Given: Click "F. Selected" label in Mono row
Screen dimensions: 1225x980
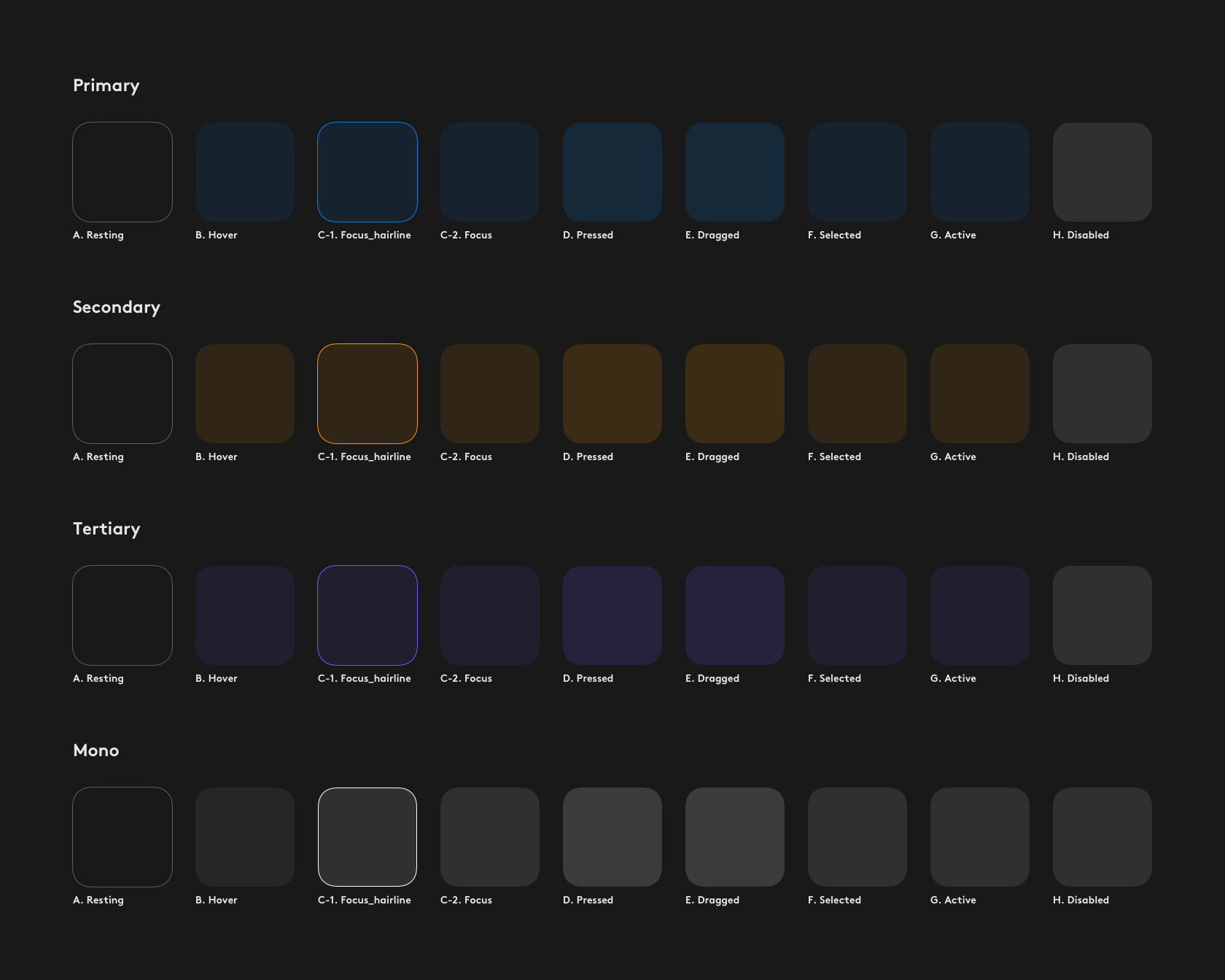Looking at the screenshot, I should [x=834, y=900].
